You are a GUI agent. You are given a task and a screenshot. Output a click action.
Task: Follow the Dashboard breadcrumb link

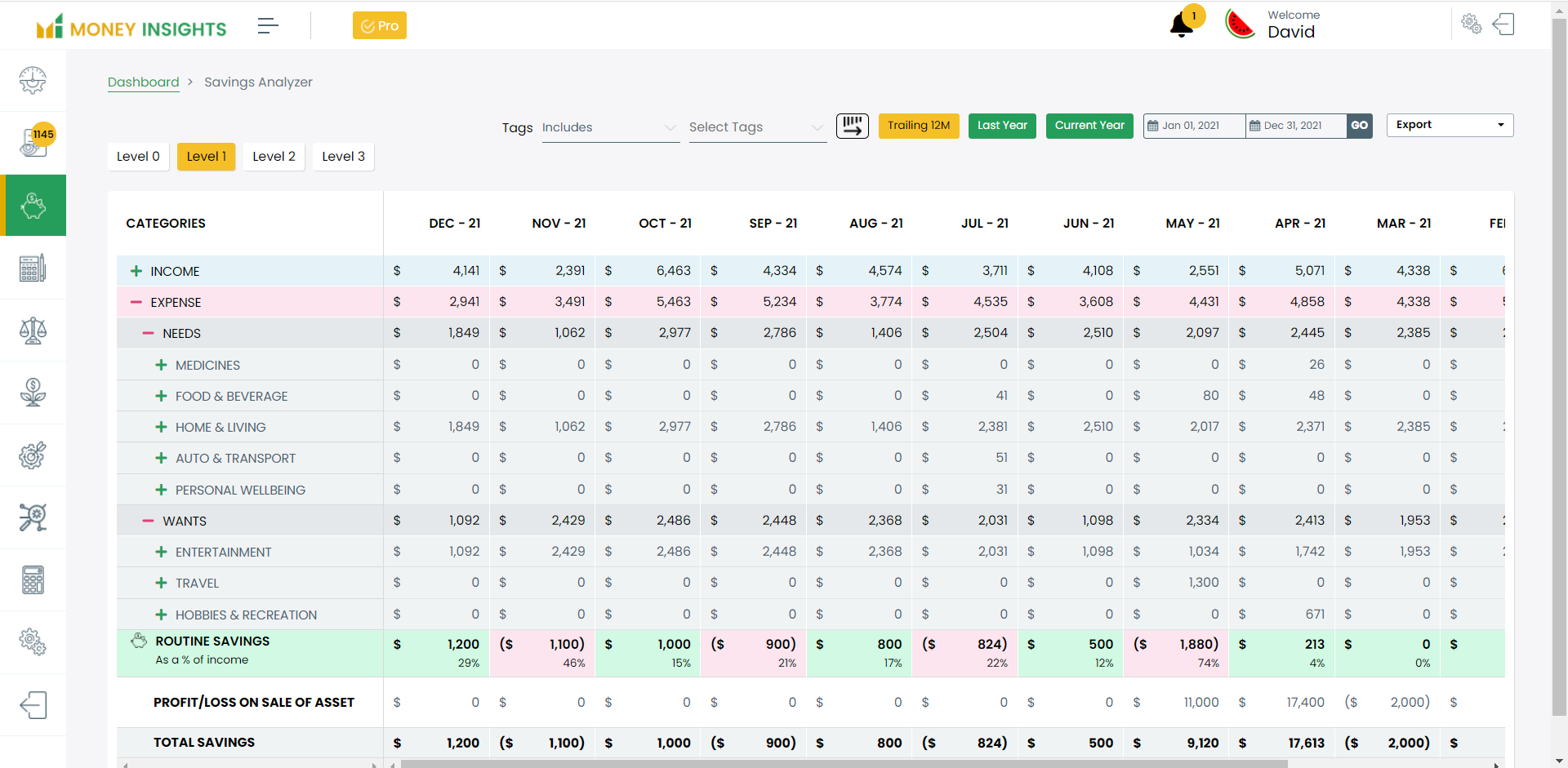click(x=143, y=82)
